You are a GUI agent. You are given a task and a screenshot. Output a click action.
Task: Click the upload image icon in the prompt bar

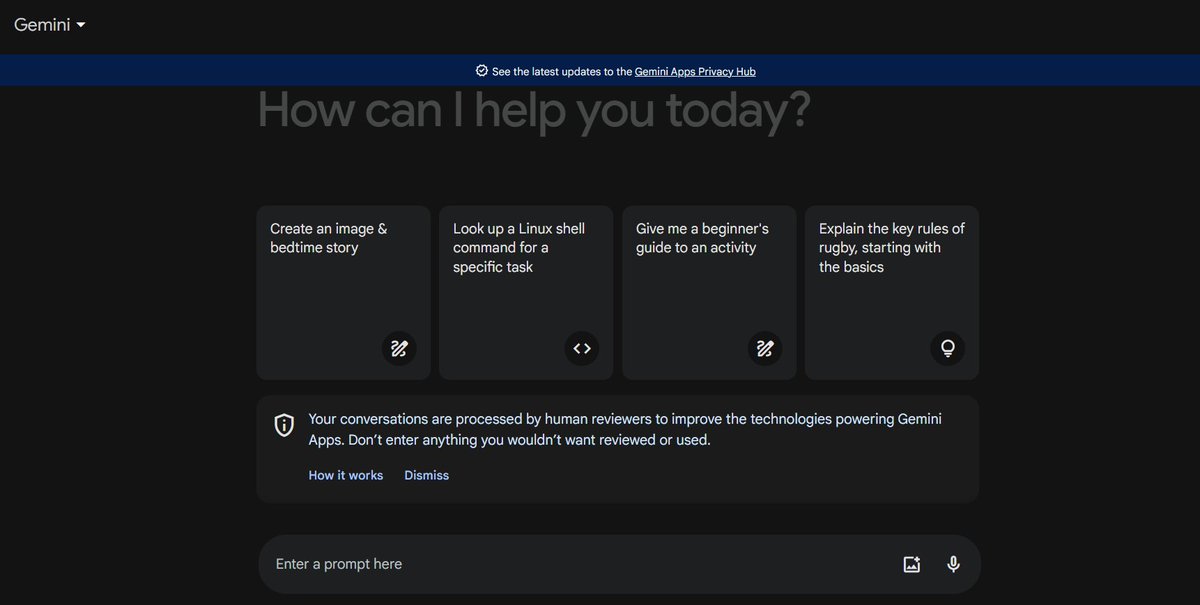pyautogui.click(x=911, y=564)
